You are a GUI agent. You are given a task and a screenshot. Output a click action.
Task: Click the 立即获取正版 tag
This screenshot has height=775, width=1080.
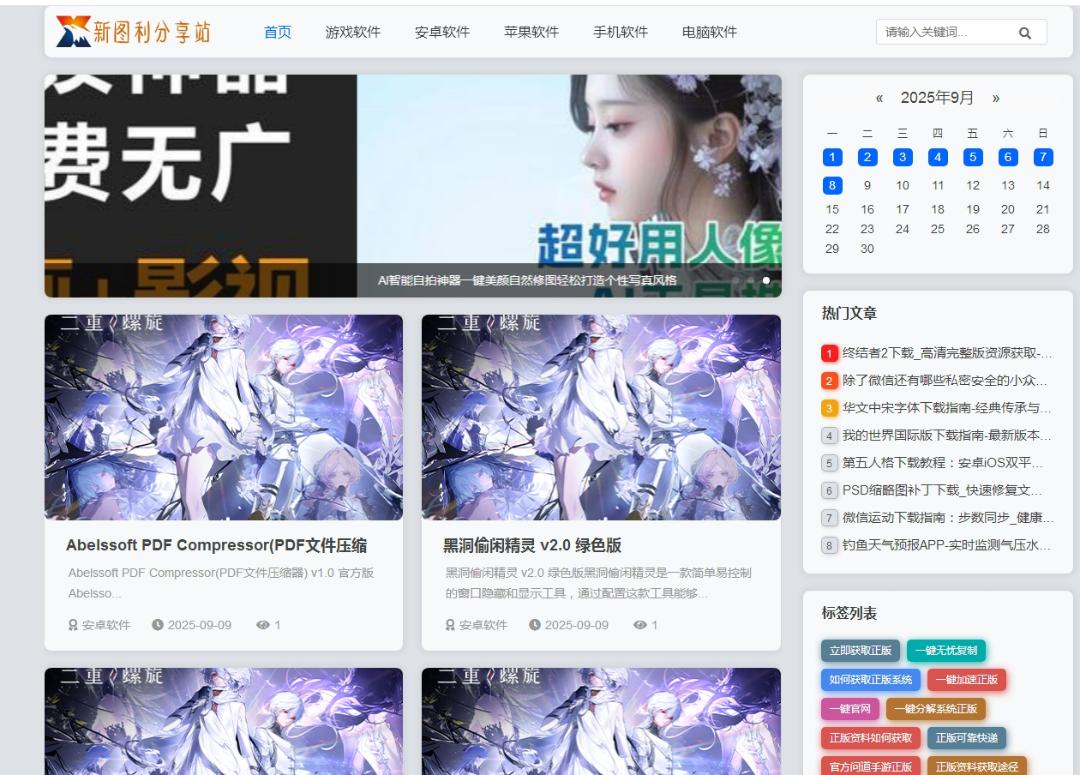[x=860, y=650]
